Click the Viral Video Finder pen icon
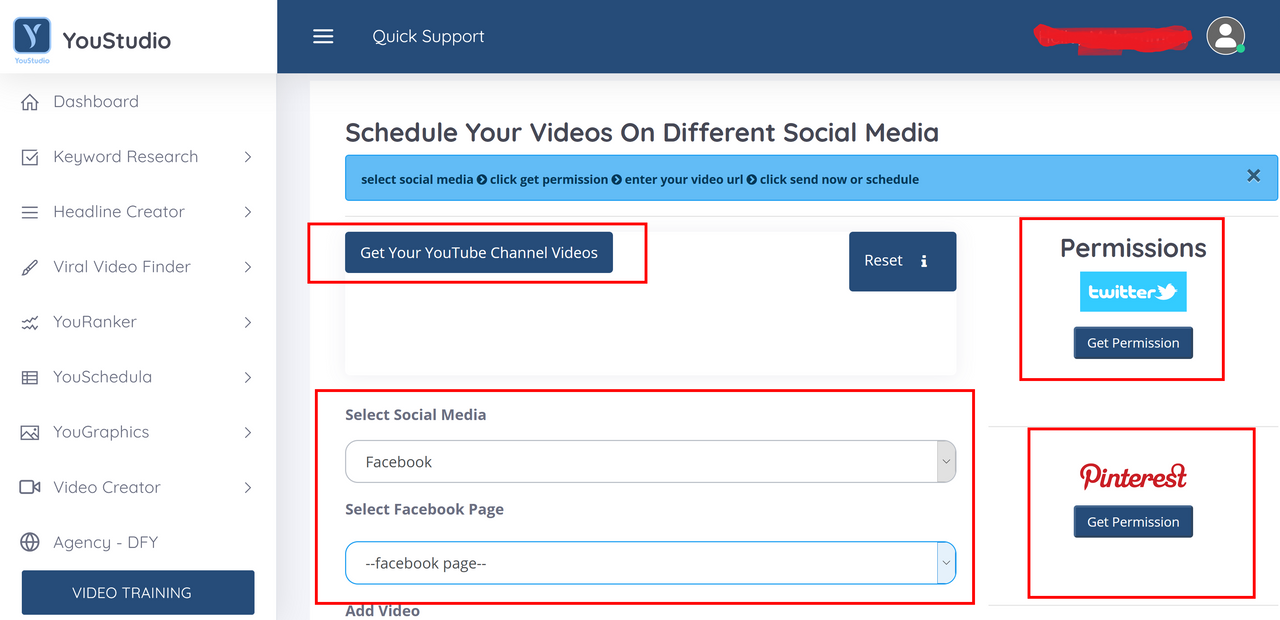Image resolution: width=1280 pixels, height=620 pixels. 30,267
